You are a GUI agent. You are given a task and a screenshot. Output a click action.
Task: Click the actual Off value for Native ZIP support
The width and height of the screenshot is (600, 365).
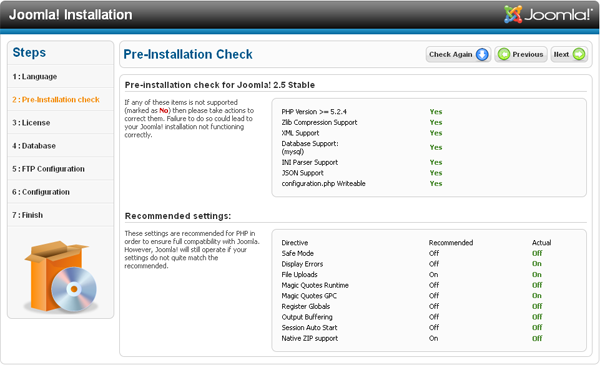[x=537, y=338]
